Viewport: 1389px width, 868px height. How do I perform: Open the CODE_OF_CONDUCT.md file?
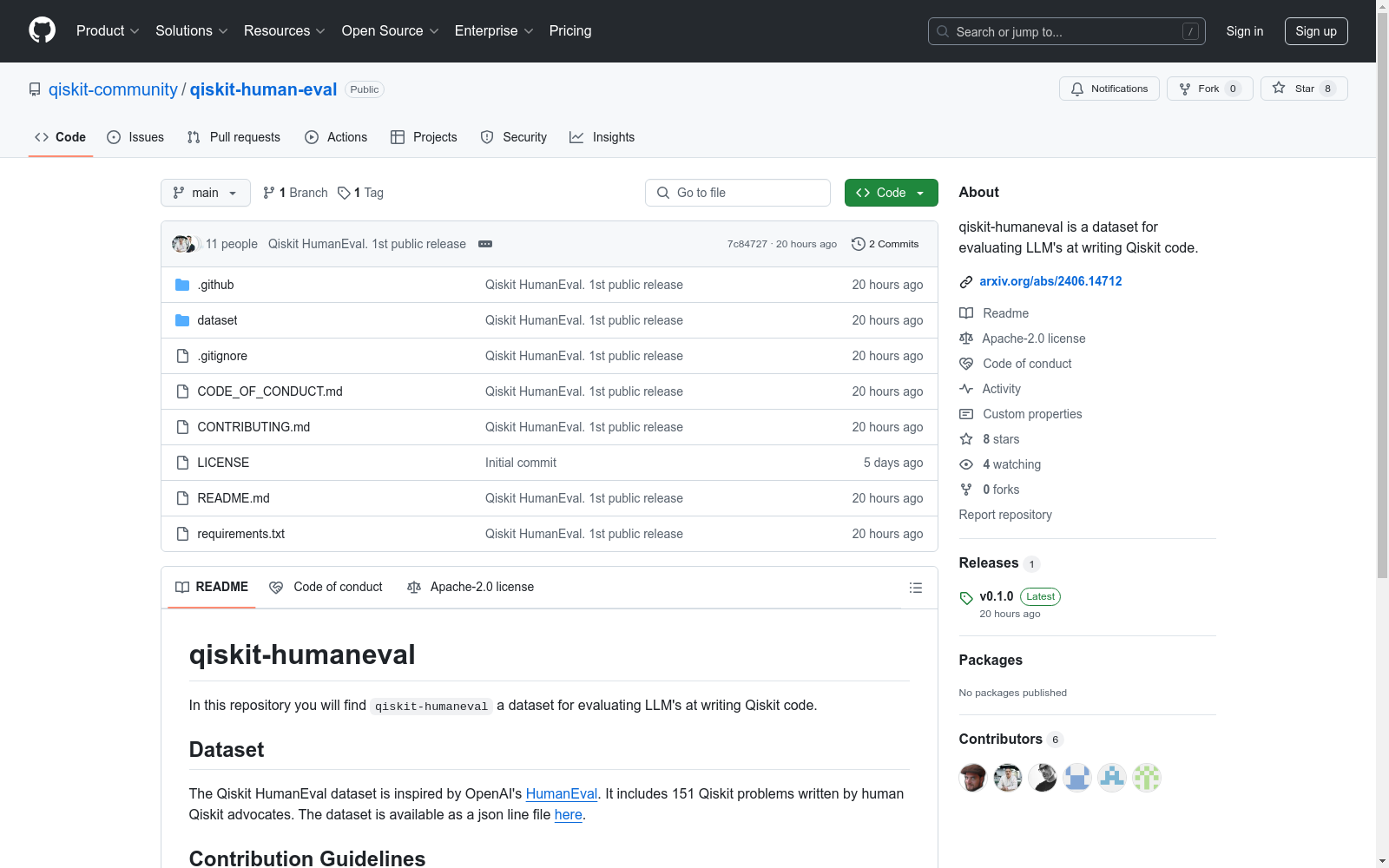(x=270, y=391)
